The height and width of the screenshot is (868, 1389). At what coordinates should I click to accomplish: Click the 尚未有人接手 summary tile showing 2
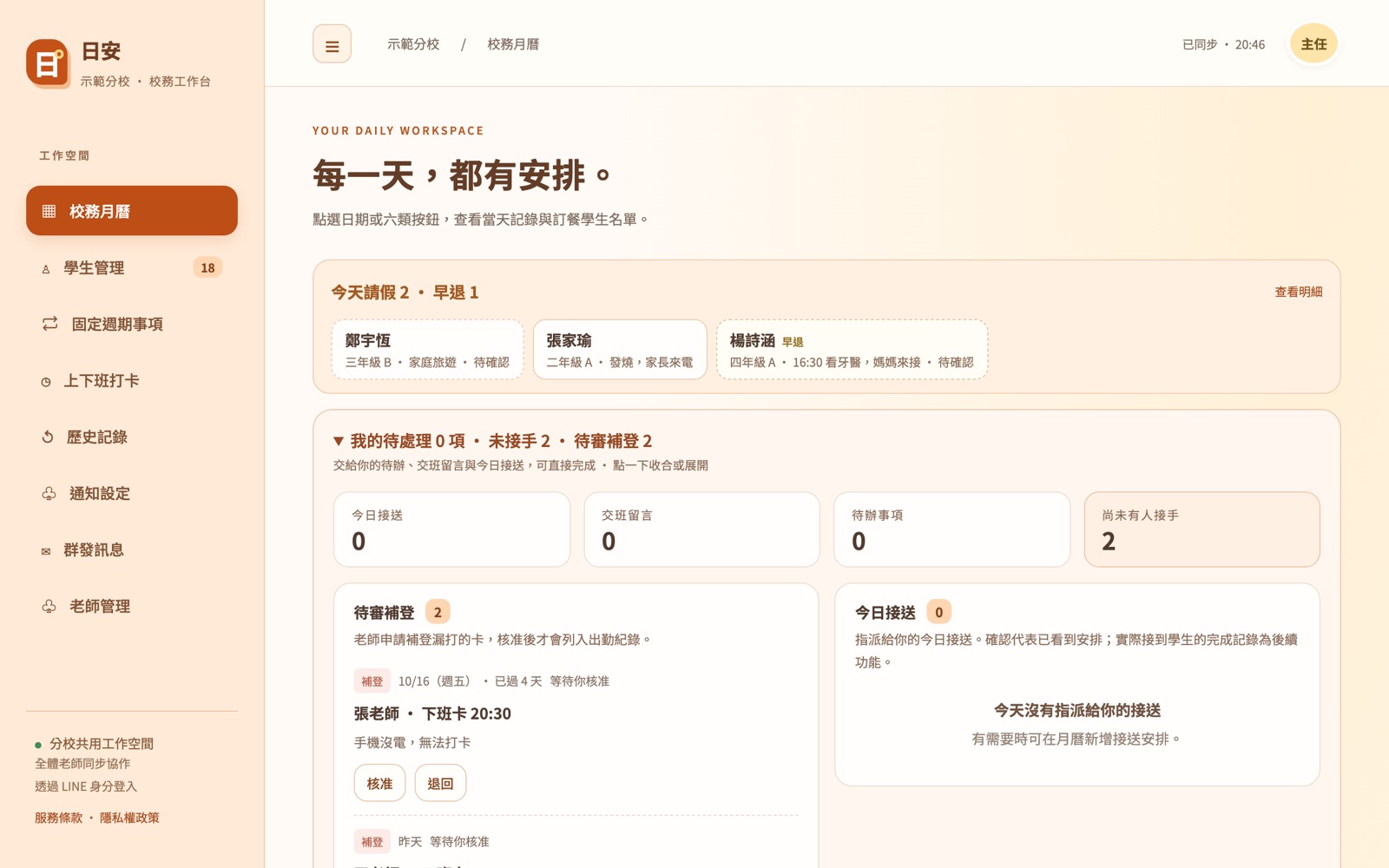point(1202,529)
